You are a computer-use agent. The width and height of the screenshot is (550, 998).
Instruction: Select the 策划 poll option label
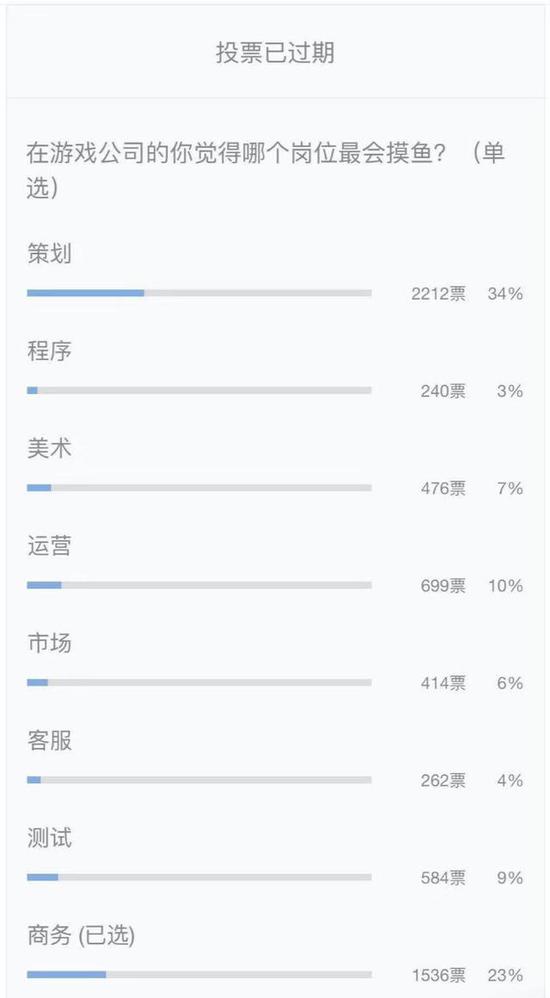49,254
